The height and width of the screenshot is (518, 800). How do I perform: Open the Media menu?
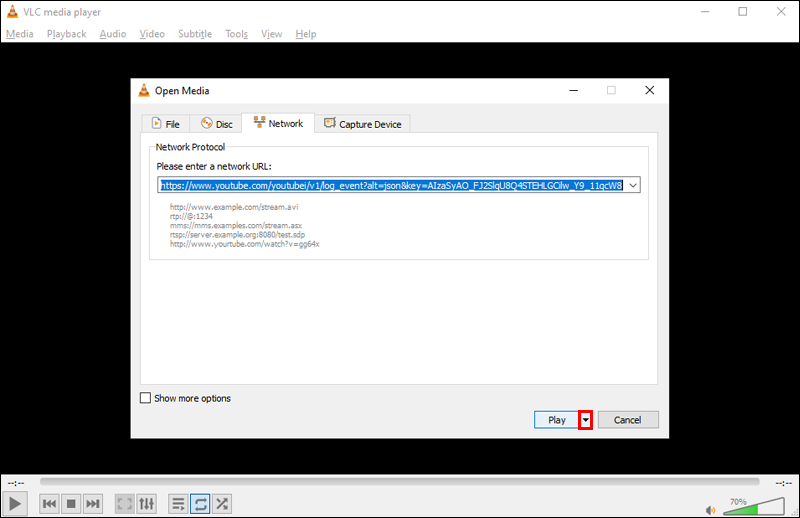20,34
